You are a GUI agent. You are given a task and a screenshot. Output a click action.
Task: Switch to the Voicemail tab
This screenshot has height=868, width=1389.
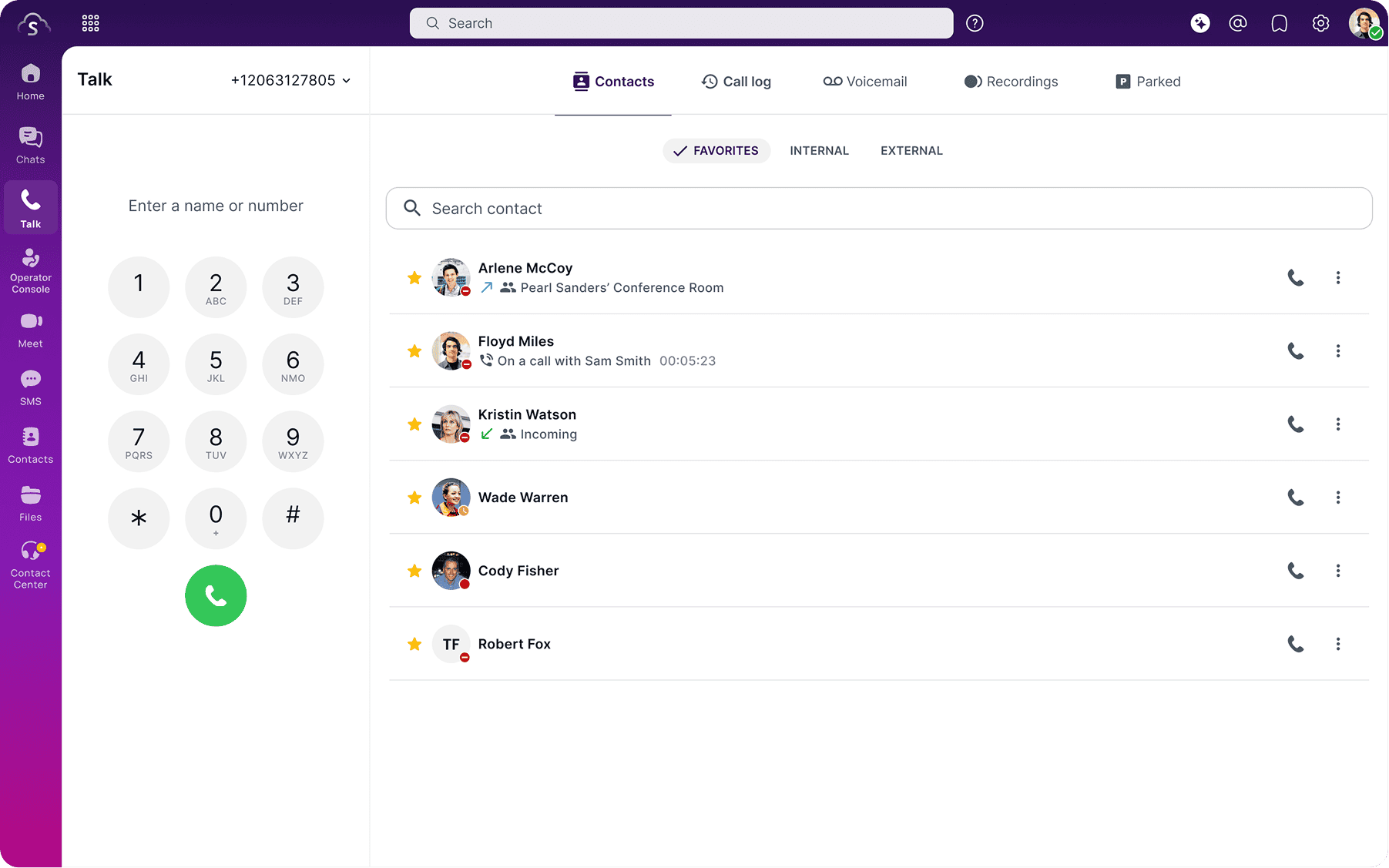(x=864, y=82)
